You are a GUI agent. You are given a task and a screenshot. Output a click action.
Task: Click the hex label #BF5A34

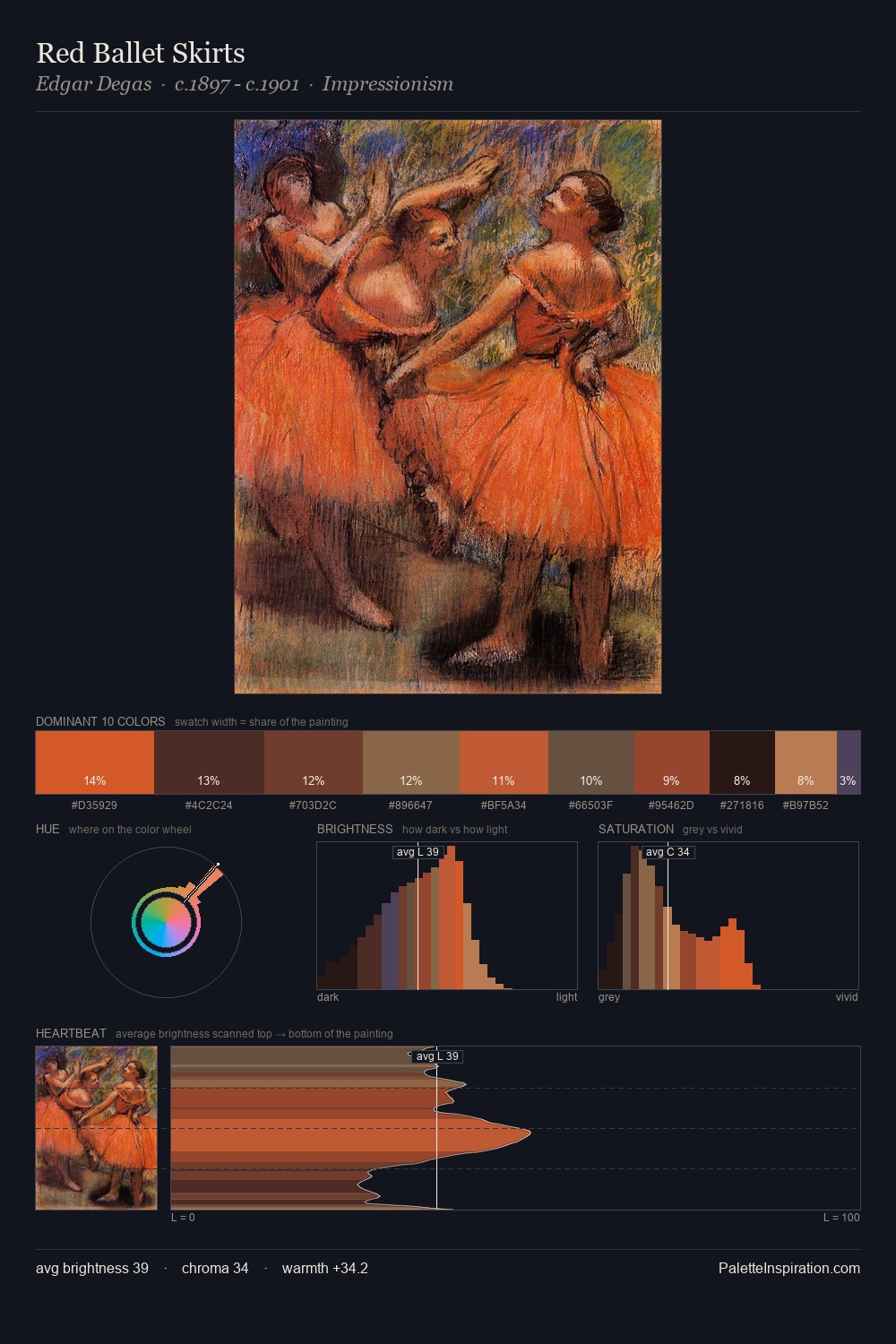point(504,806)
